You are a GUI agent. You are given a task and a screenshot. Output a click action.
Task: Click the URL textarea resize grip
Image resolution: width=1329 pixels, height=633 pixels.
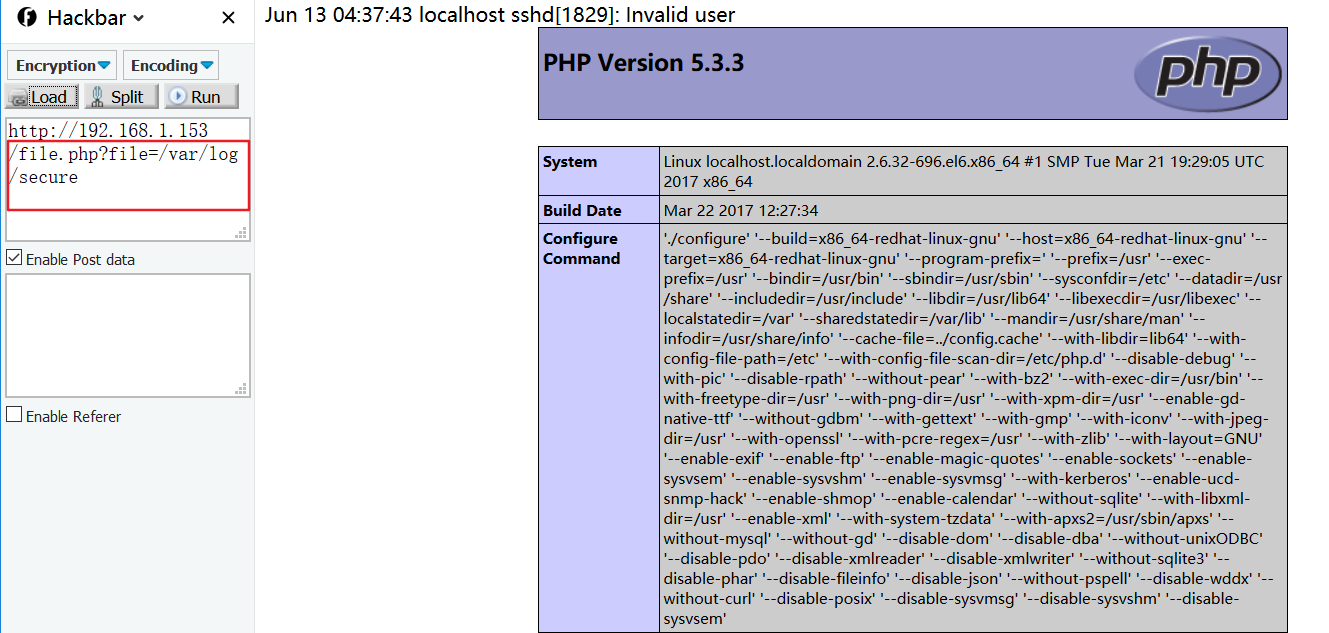[241, 232]
